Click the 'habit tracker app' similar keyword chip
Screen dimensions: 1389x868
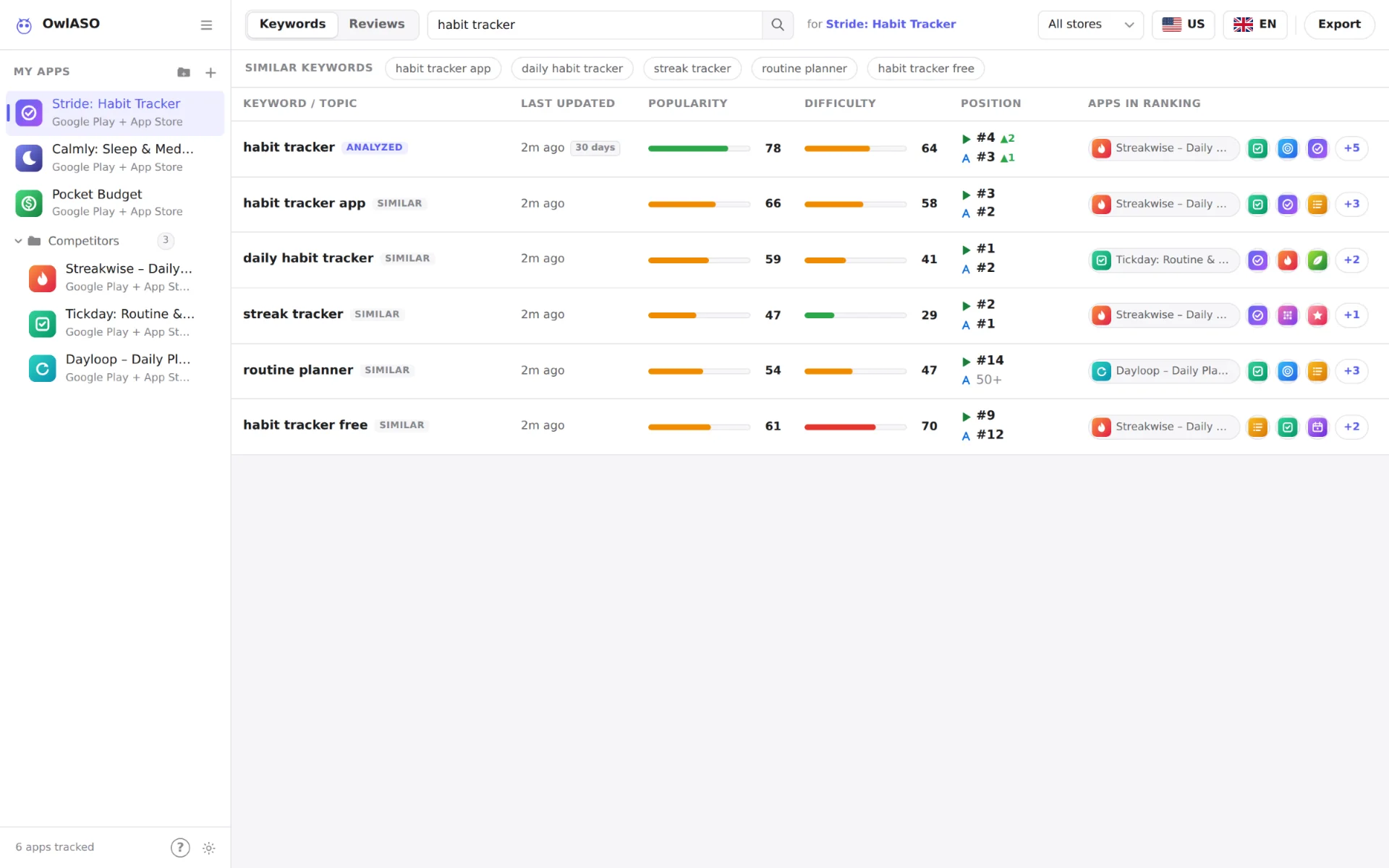coord(443,69)
